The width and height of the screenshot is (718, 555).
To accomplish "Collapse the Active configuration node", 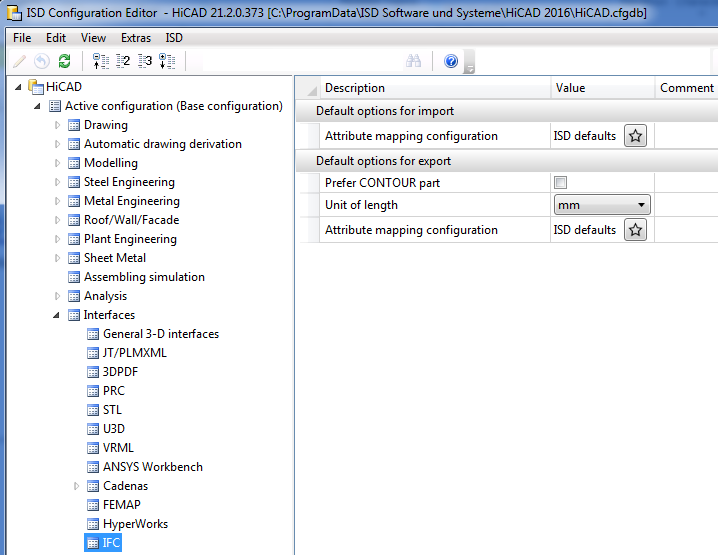I will tap(38, 106).
